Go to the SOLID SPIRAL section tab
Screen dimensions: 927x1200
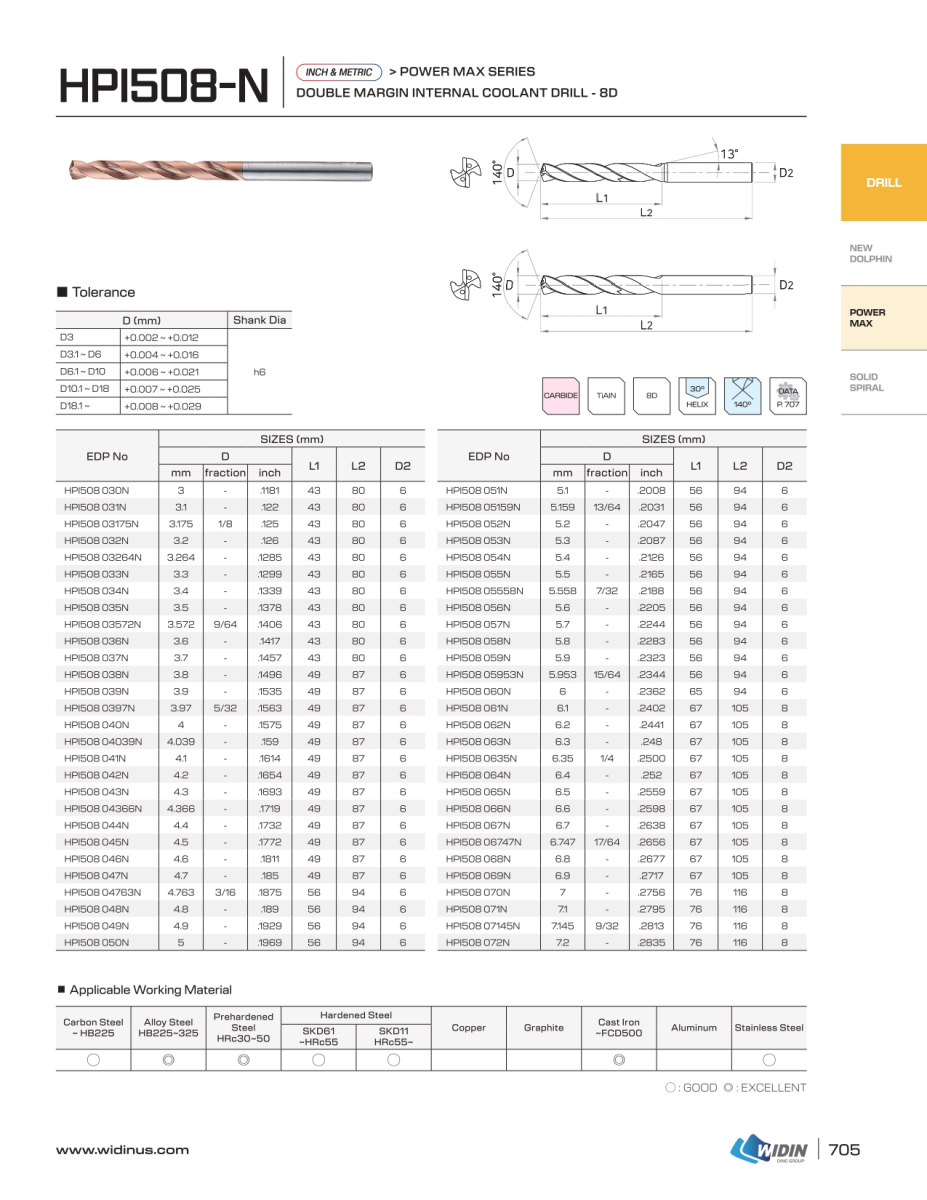point(866,382)
